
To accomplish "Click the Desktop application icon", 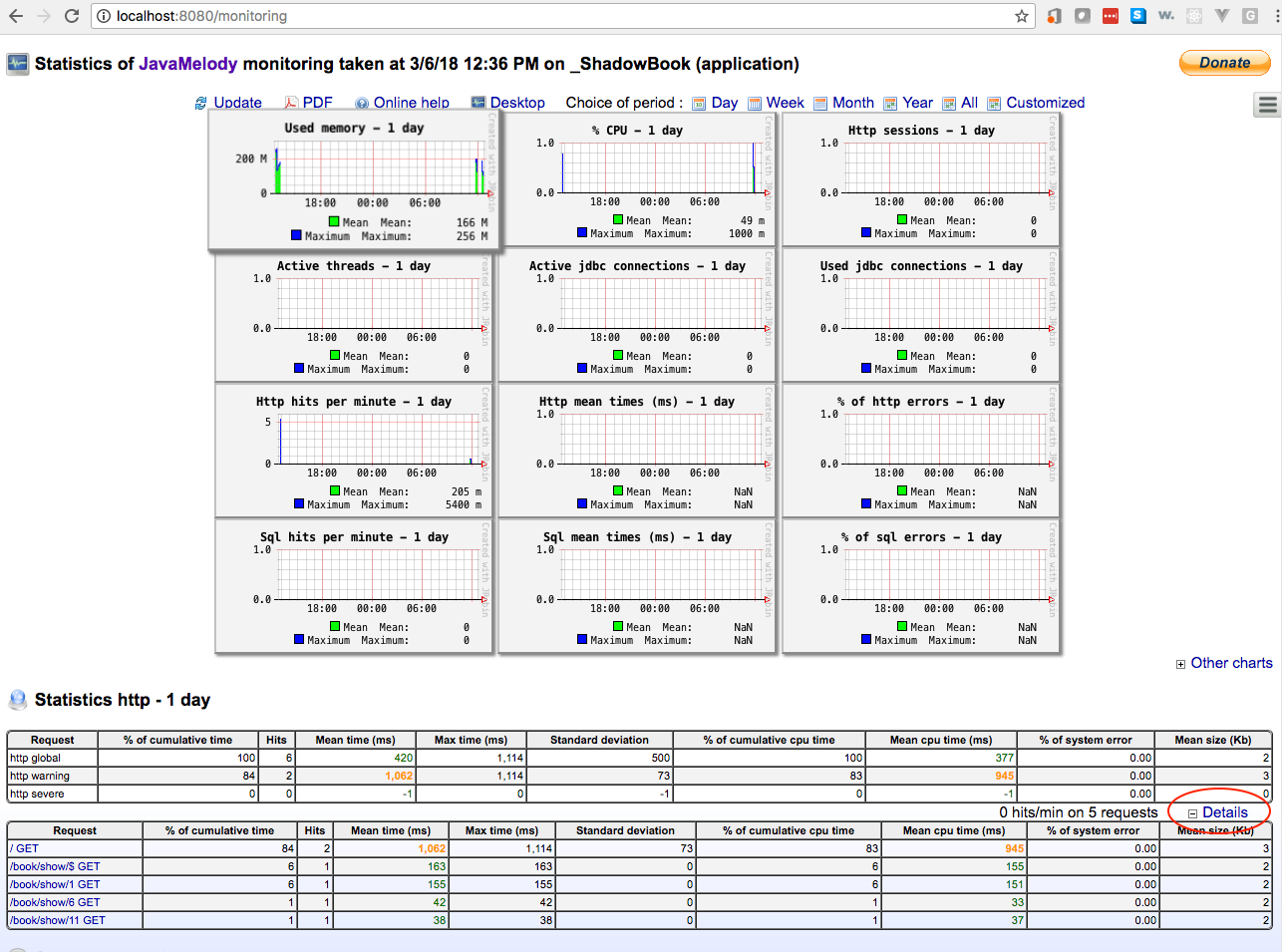I will click(x=479, y=103).
